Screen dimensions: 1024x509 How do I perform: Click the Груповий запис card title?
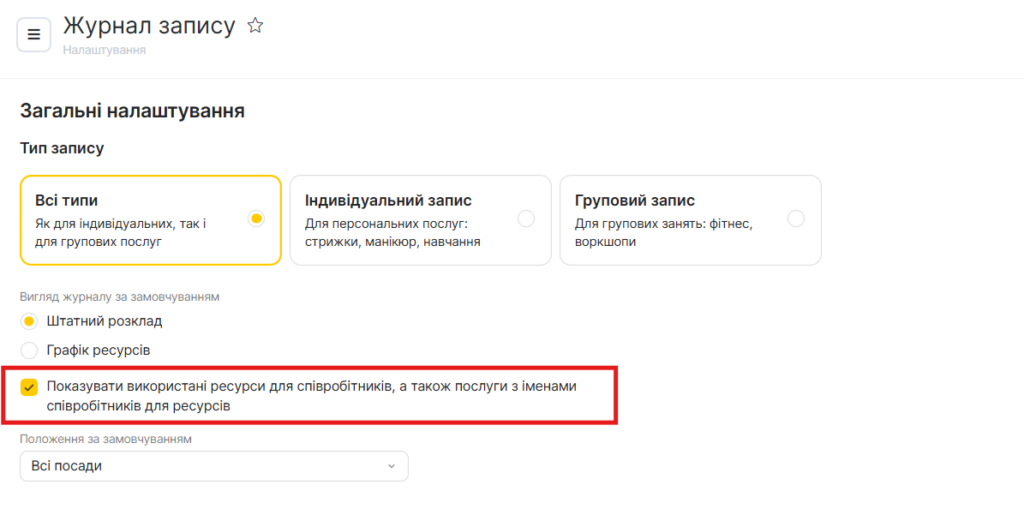tap(635, 201)
